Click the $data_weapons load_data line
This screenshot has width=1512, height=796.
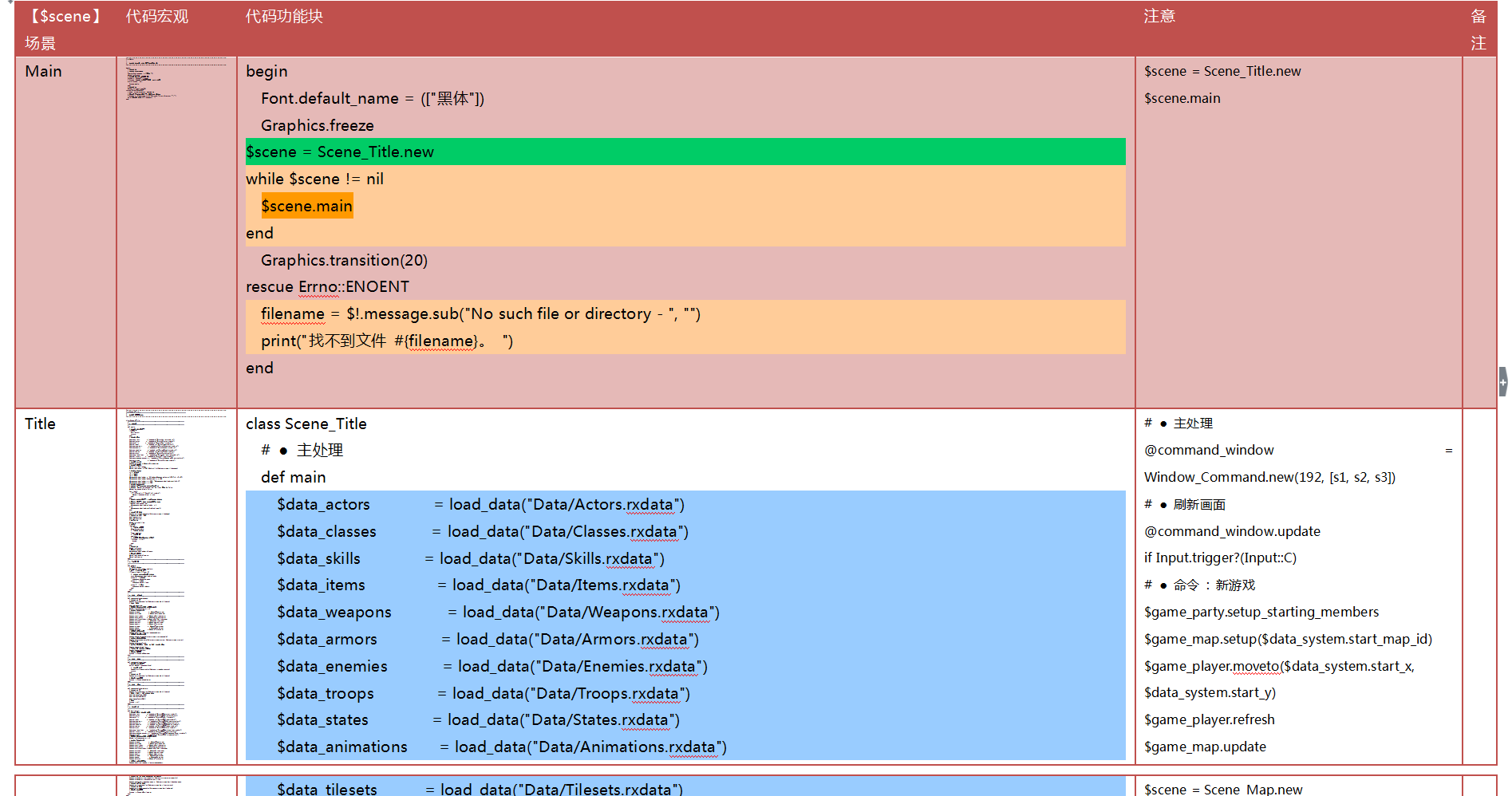(498, 612)
